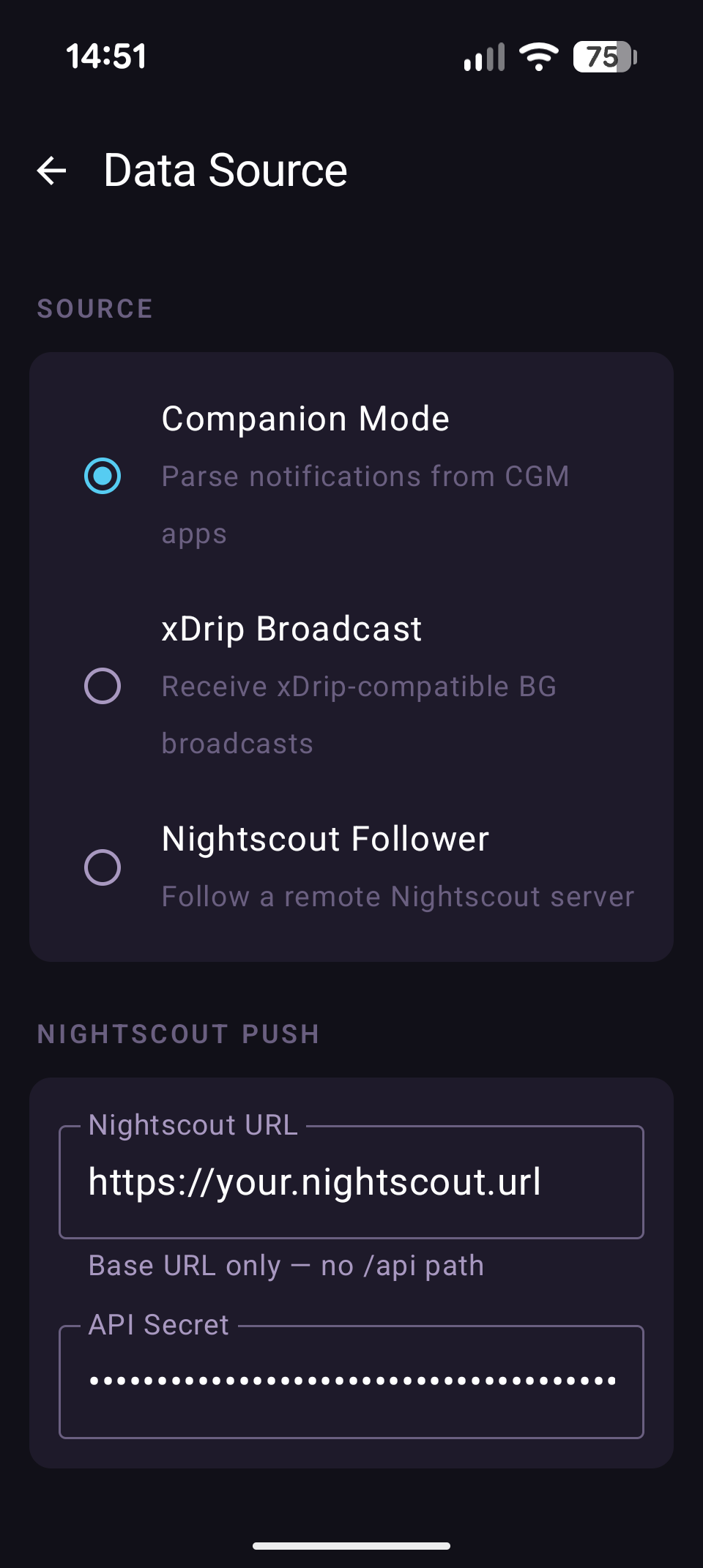Screen dimensions: 703x1568
Task: Tap the Nightscout Follower label
Action: pos(324,840)
